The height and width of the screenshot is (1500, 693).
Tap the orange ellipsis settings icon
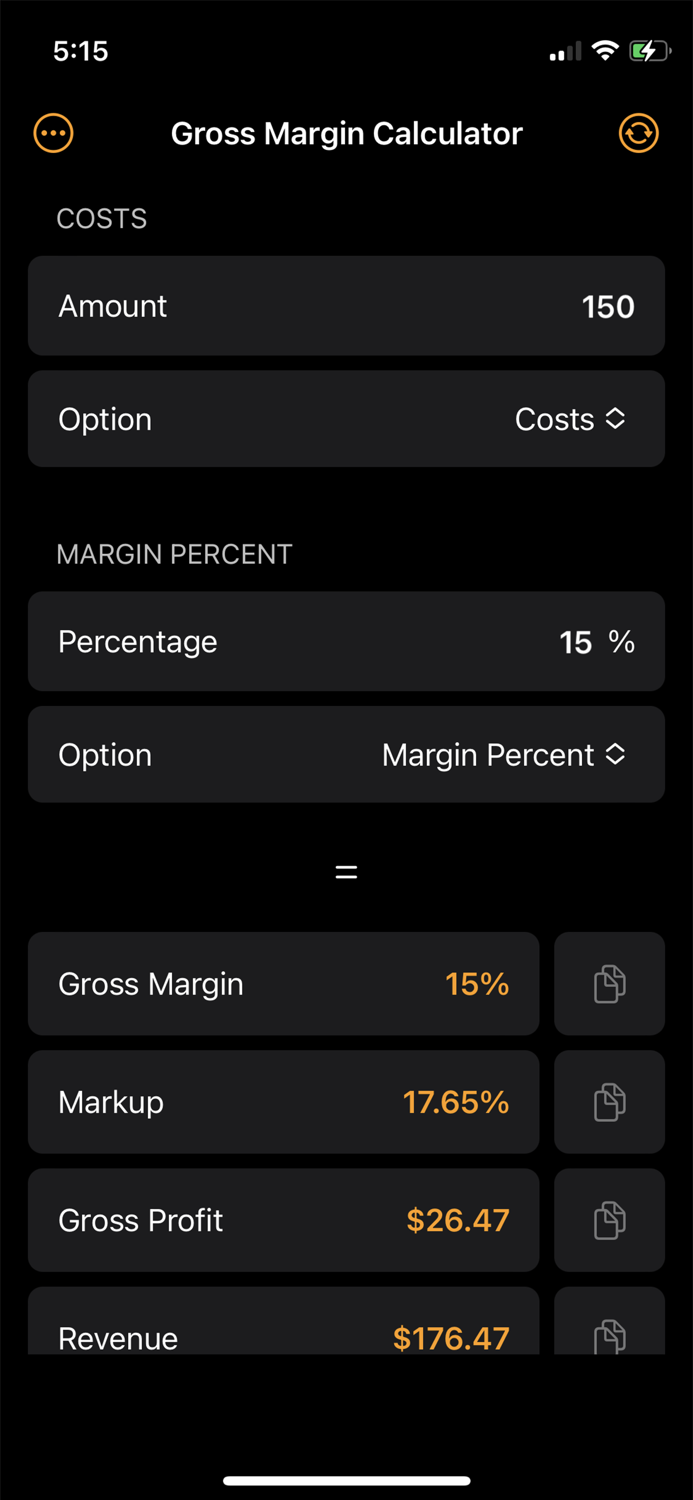click(53, 133)
